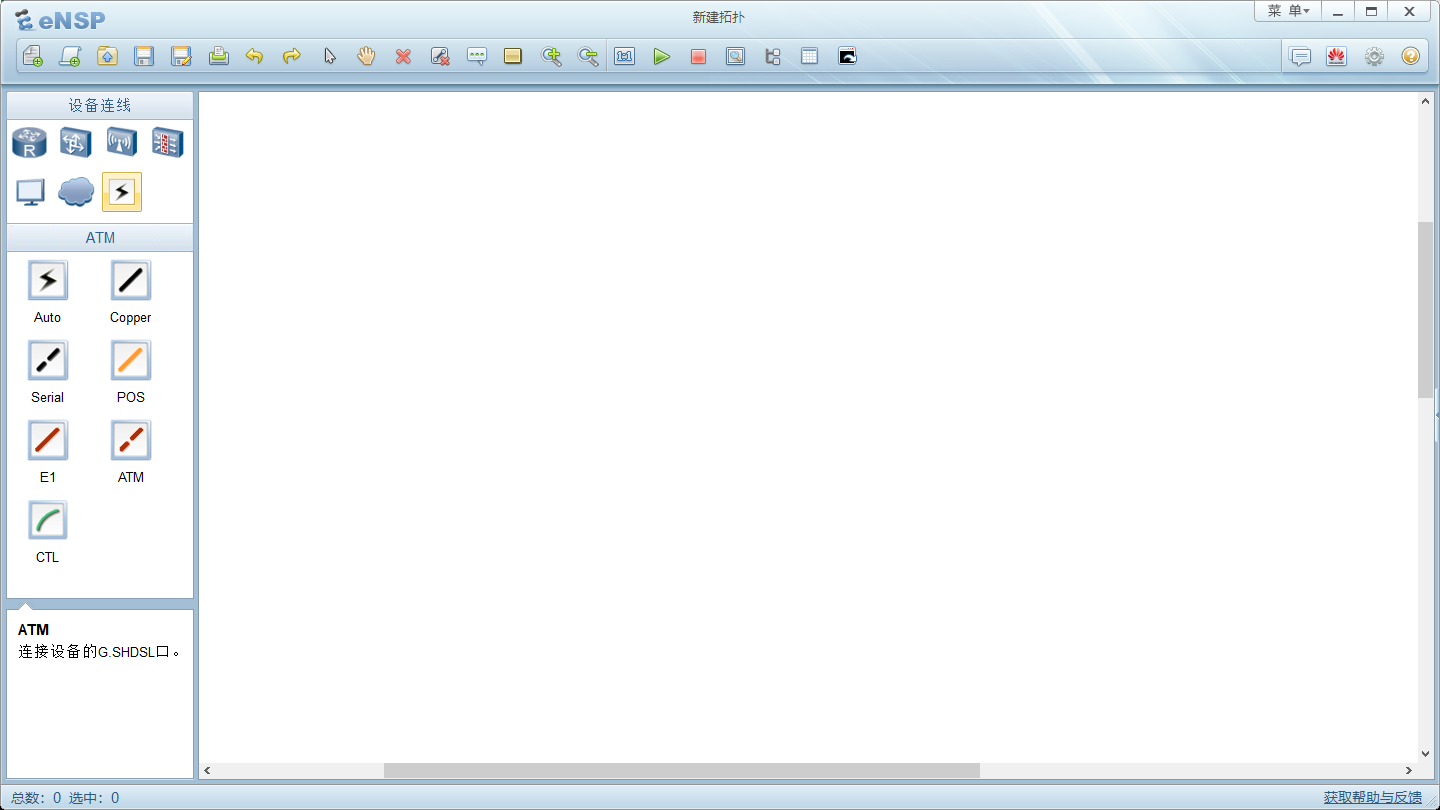The image size is (1440, 810).
Task: Choose the E1 cable
Action: click(x=47, y=441)
